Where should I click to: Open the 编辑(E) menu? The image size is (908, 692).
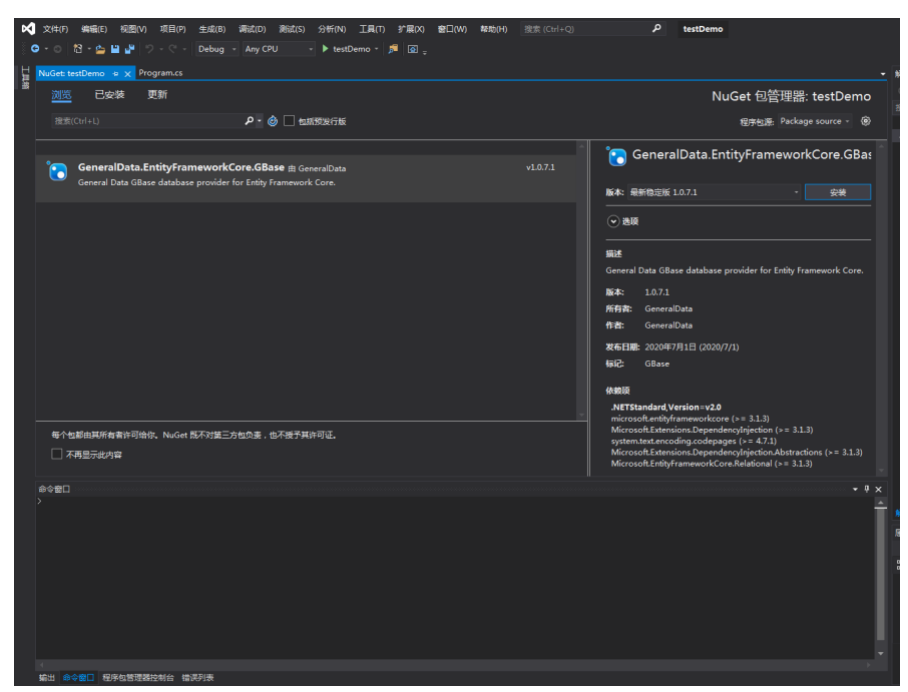[94, 29]
